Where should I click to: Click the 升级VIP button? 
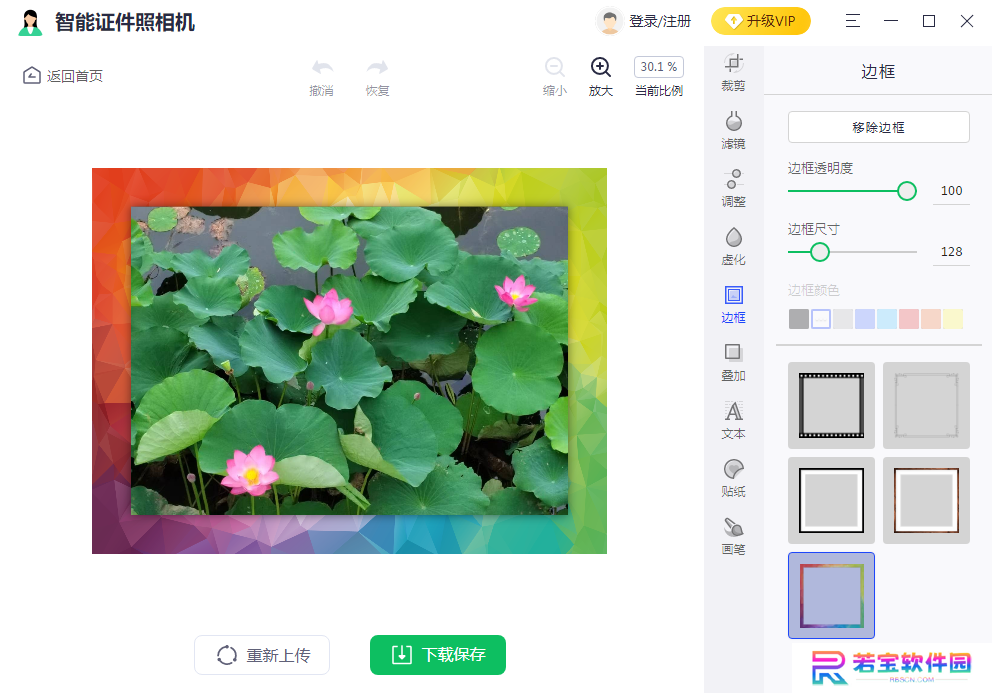click(x=760, y=21)
